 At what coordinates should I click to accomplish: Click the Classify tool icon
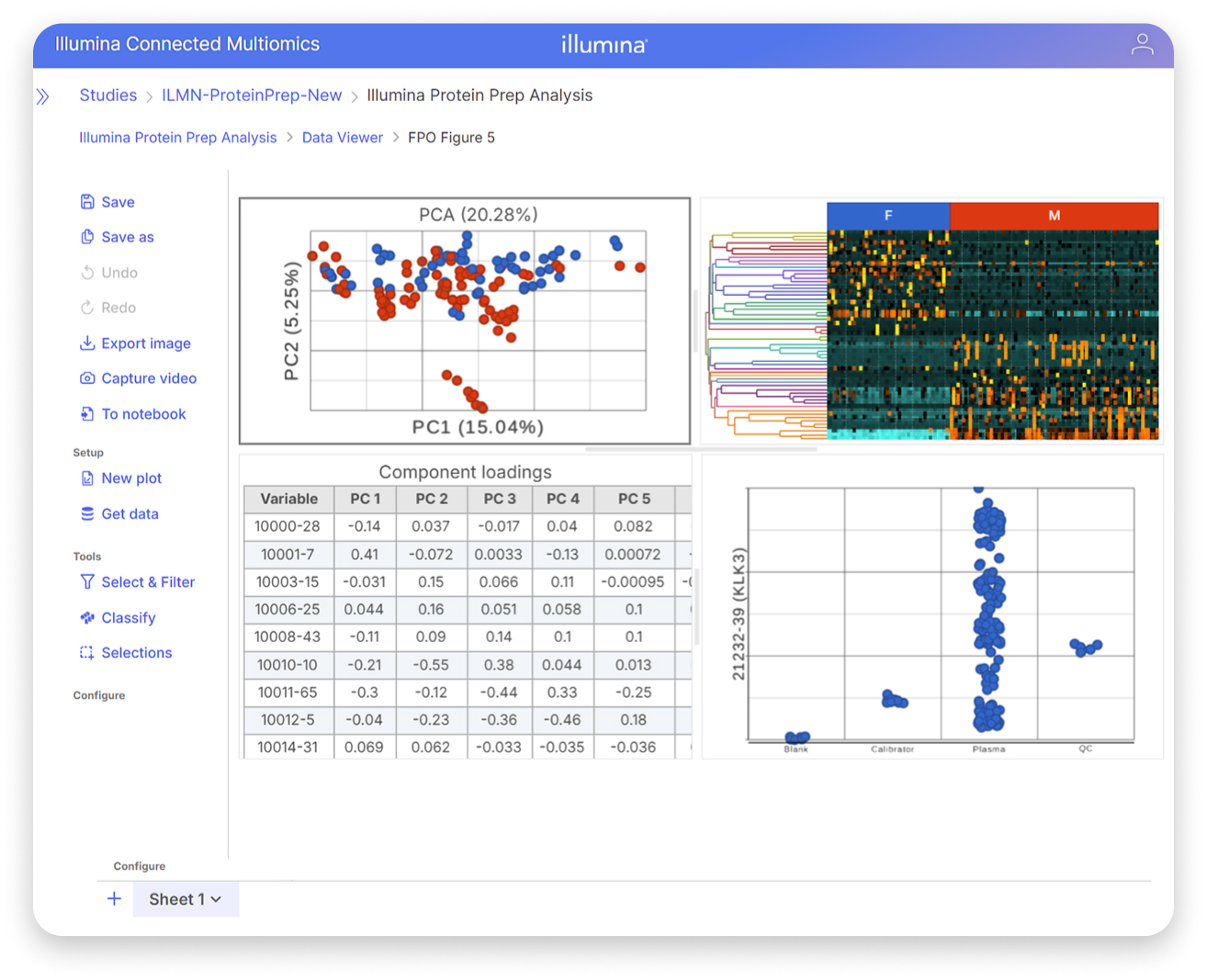click(87, 618)
